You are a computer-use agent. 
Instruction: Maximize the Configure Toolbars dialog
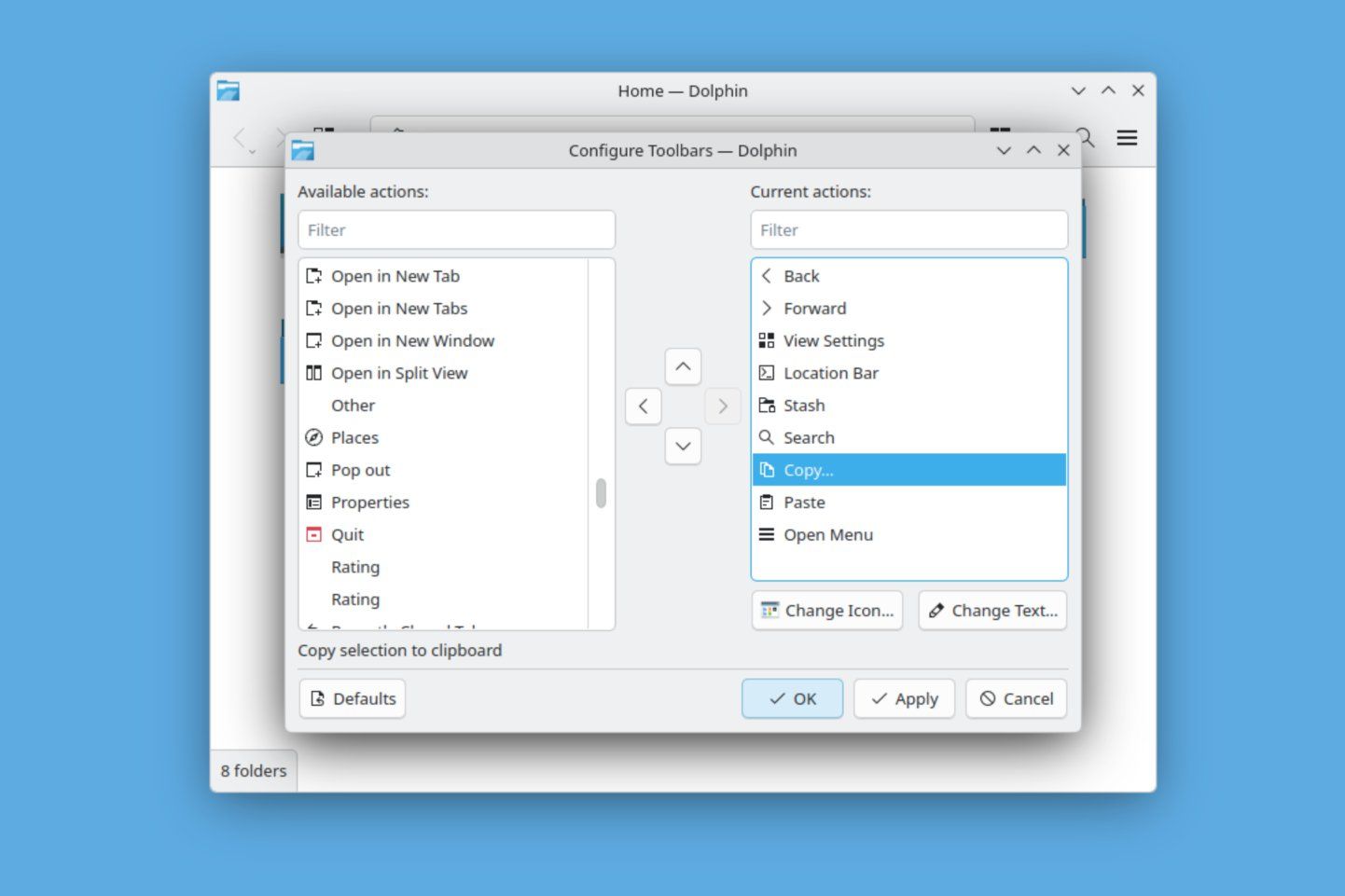pyautogui.click(x=1033, y=150)
